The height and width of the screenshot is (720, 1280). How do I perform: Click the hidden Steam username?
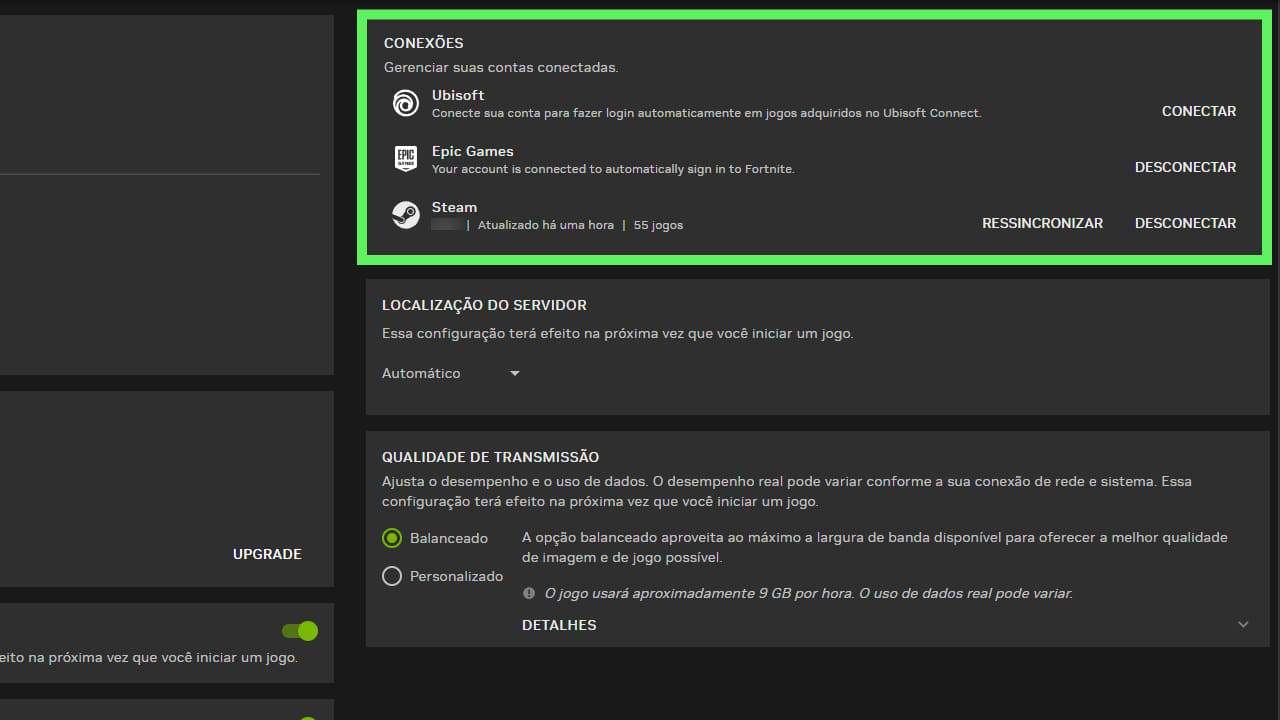(447, 224)
